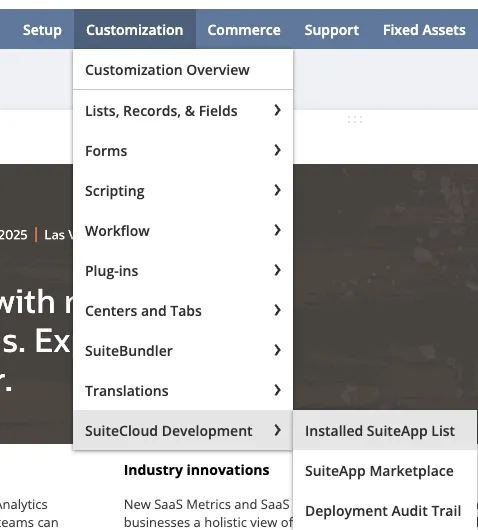Open SuiteApp Marketplace
The image size is (478, 530).
click(x=385, y=471)
